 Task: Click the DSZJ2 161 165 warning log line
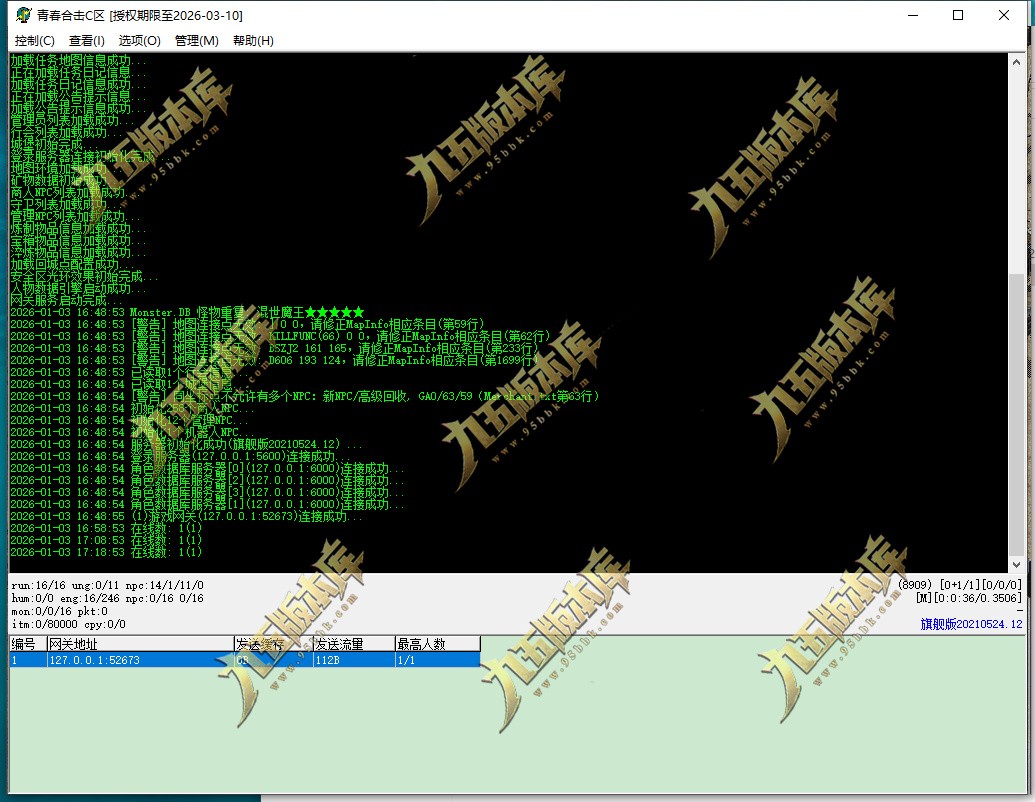[274, 348]
